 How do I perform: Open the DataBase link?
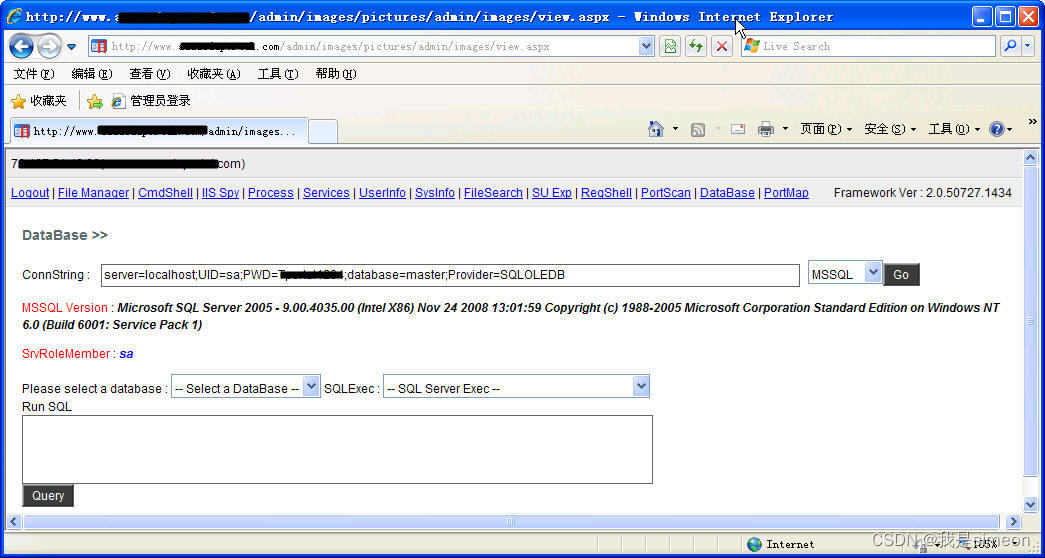727,193
